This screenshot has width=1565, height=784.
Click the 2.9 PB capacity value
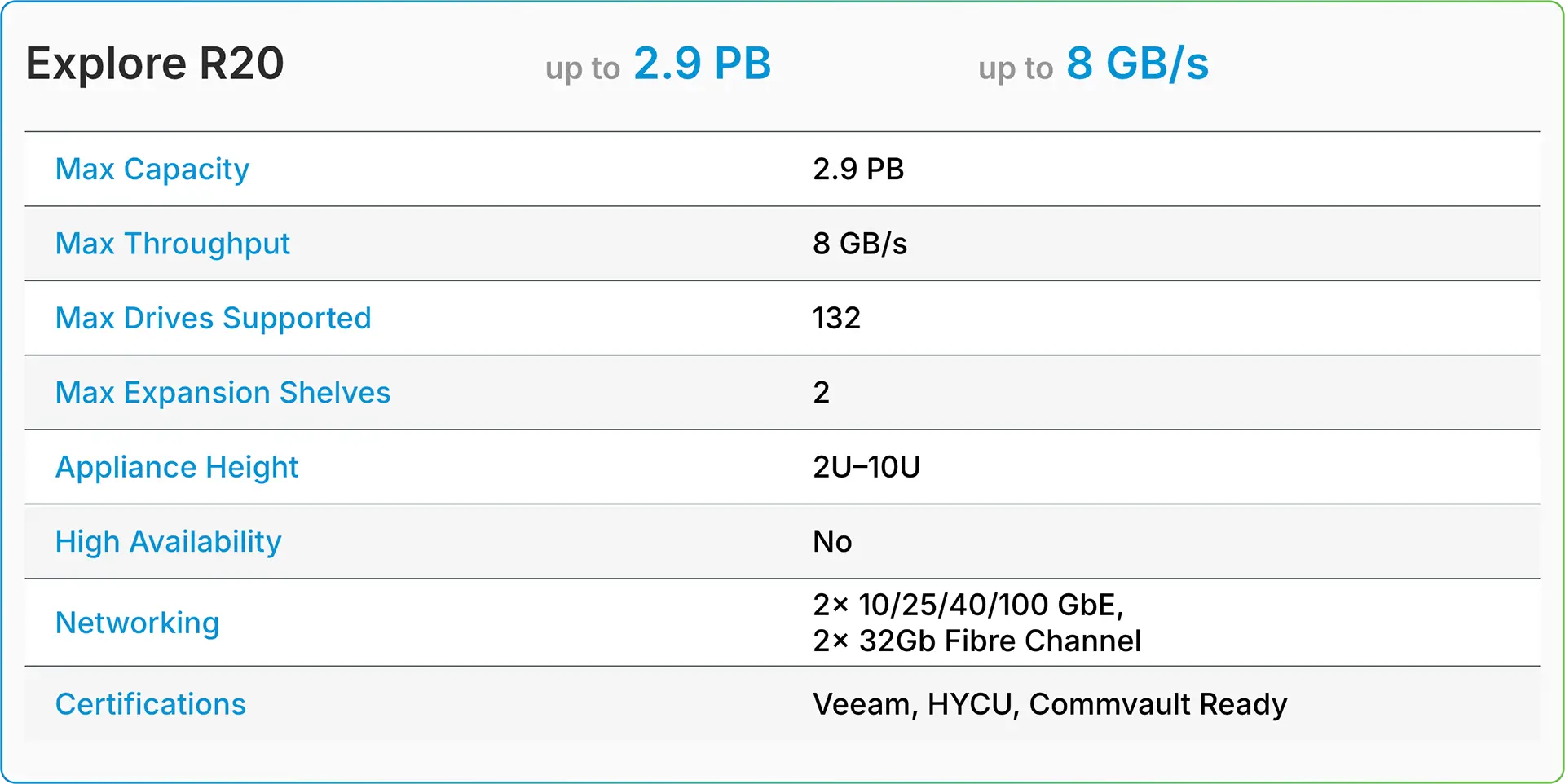pos(858,170)
